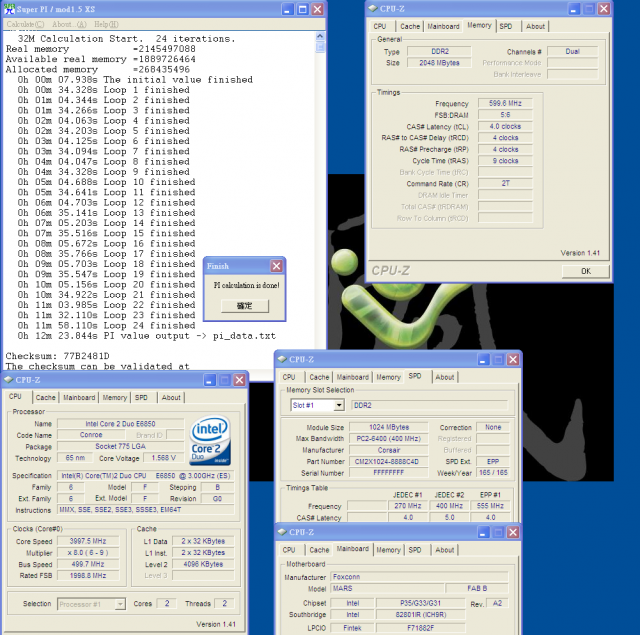Switch to About tab in Memory window
The width and height of the screenshot is (640, 635).
point(535,26)
